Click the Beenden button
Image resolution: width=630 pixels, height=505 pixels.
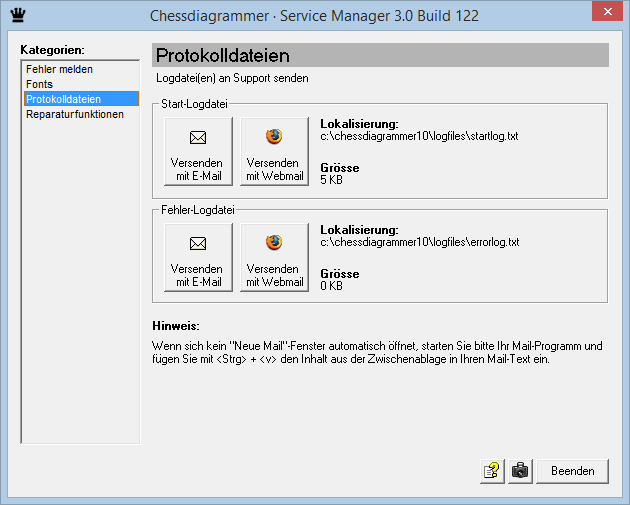(573, 471)
